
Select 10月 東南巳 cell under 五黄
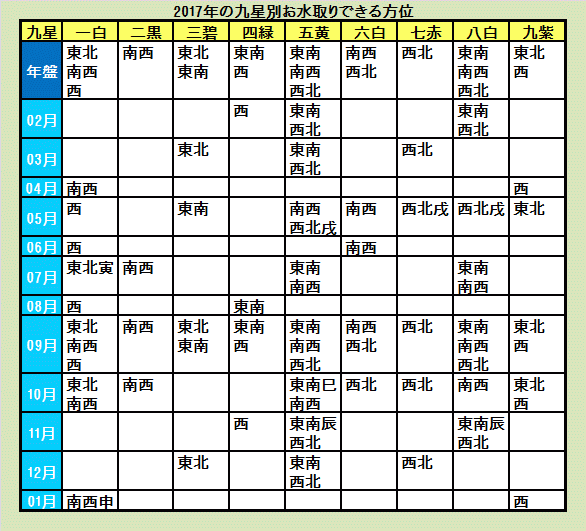(x=313, y=393)
